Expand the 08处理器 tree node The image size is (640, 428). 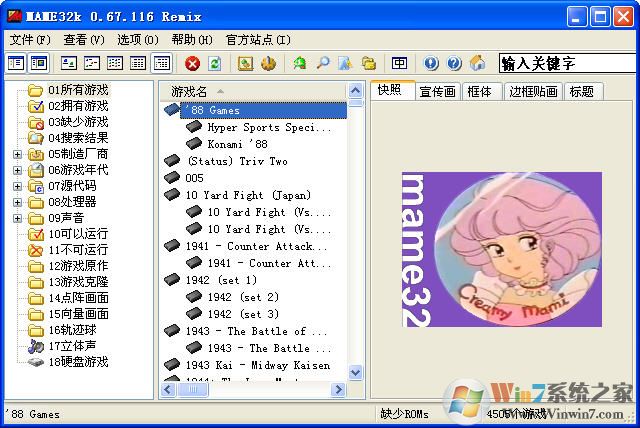[x=17, y=202]
